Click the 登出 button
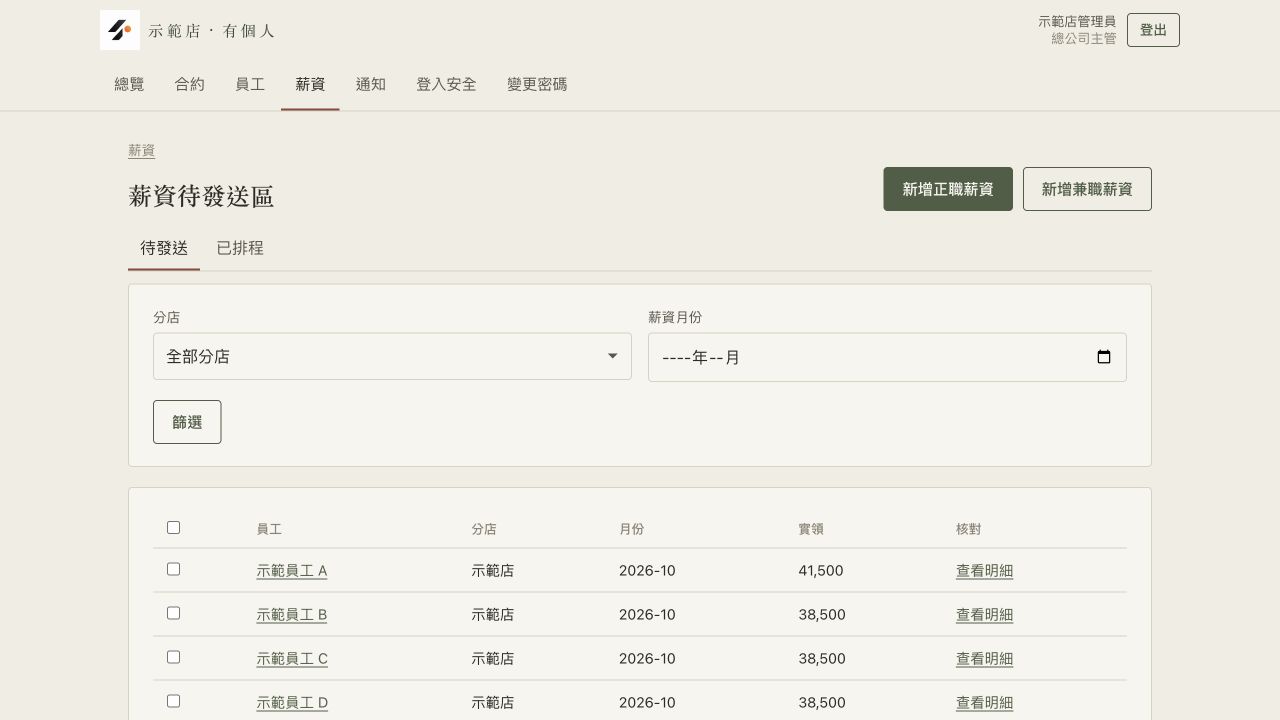The height and width of the screenshot is (720, 1280). 1153,30
